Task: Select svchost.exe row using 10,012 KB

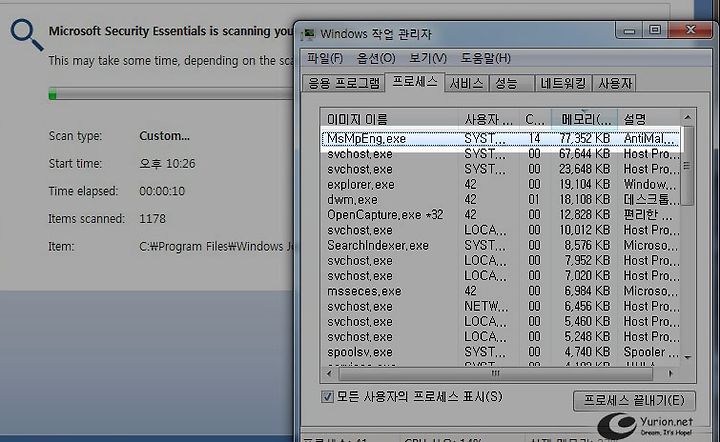Action: (501, 230)
